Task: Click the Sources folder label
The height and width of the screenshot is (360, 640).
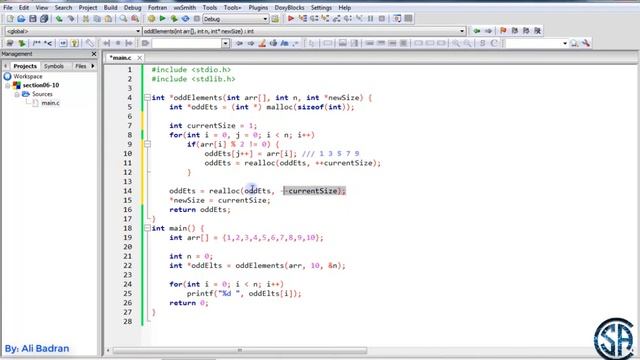Action: 42,94
